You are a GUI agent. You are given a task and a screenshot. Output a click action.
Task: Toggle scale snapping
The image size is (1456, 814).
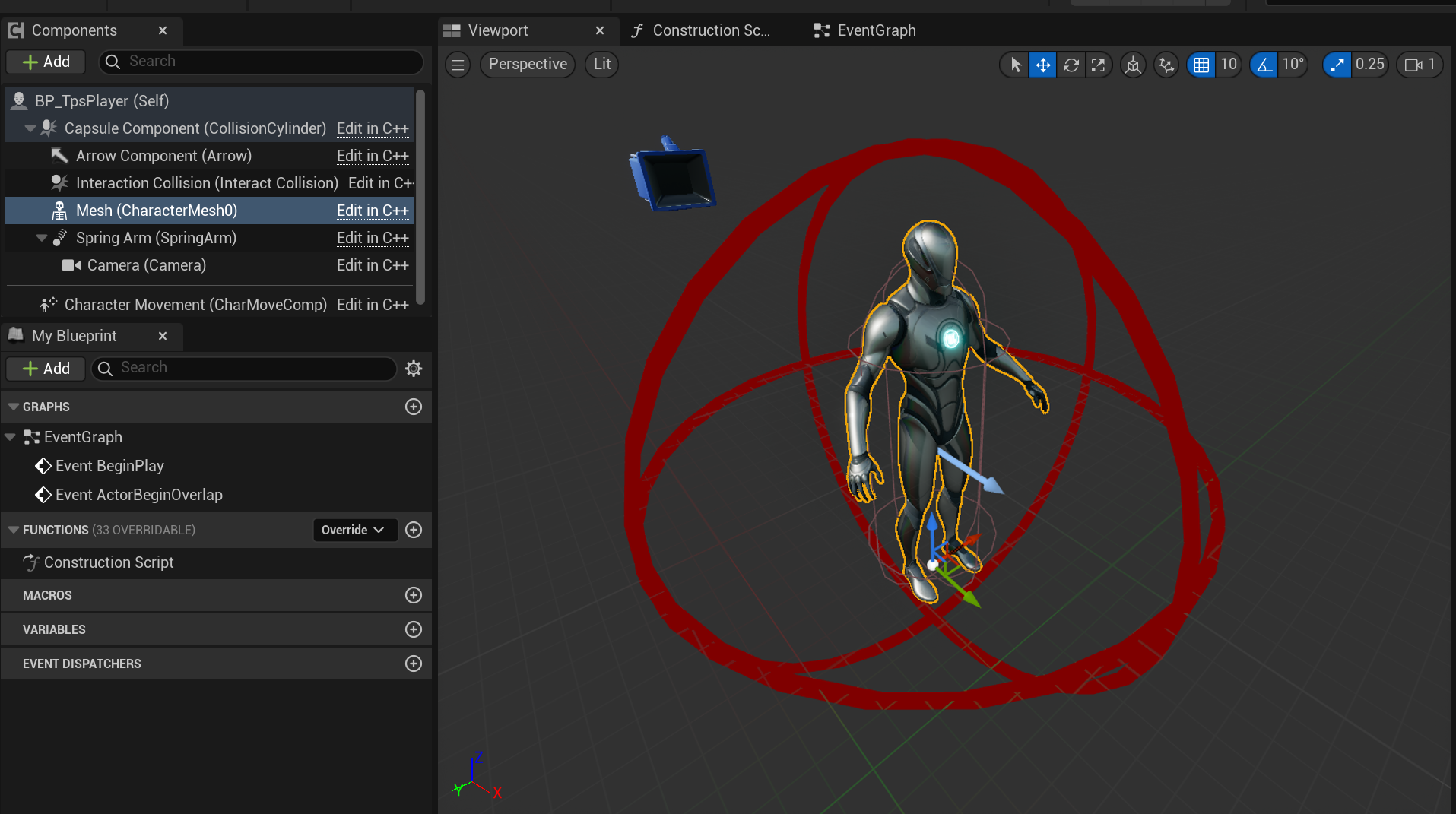tap(1337, 65)
